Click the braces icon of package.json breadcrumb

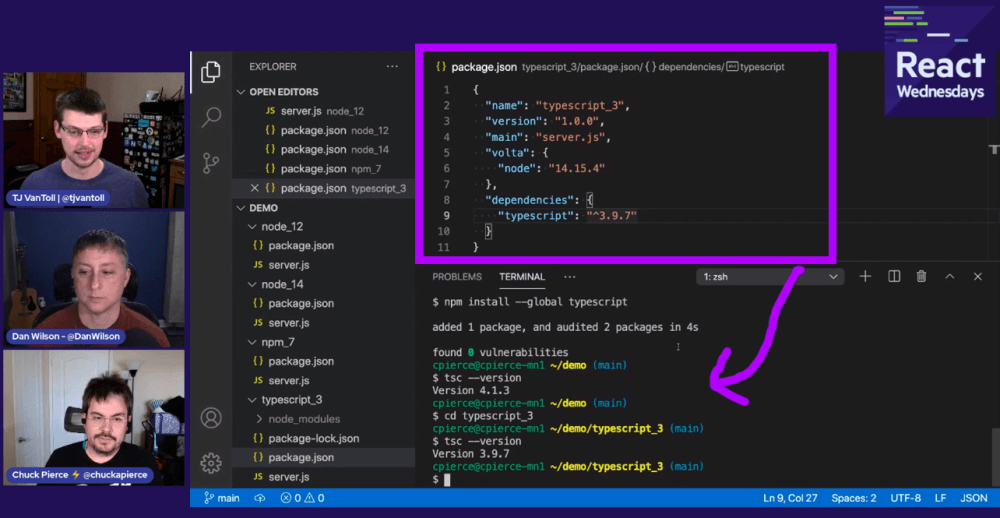click(441, 67)
